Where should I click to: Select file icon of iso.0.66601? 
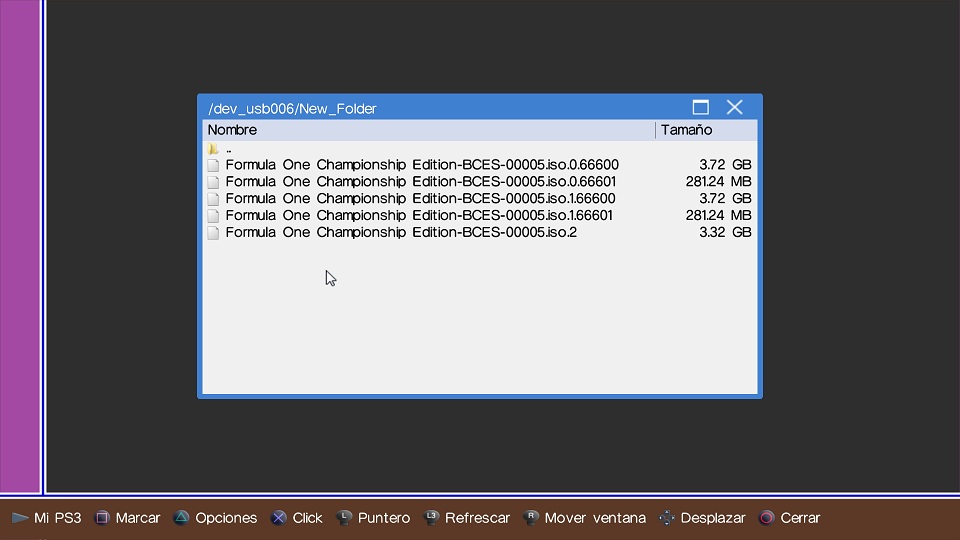212,182
